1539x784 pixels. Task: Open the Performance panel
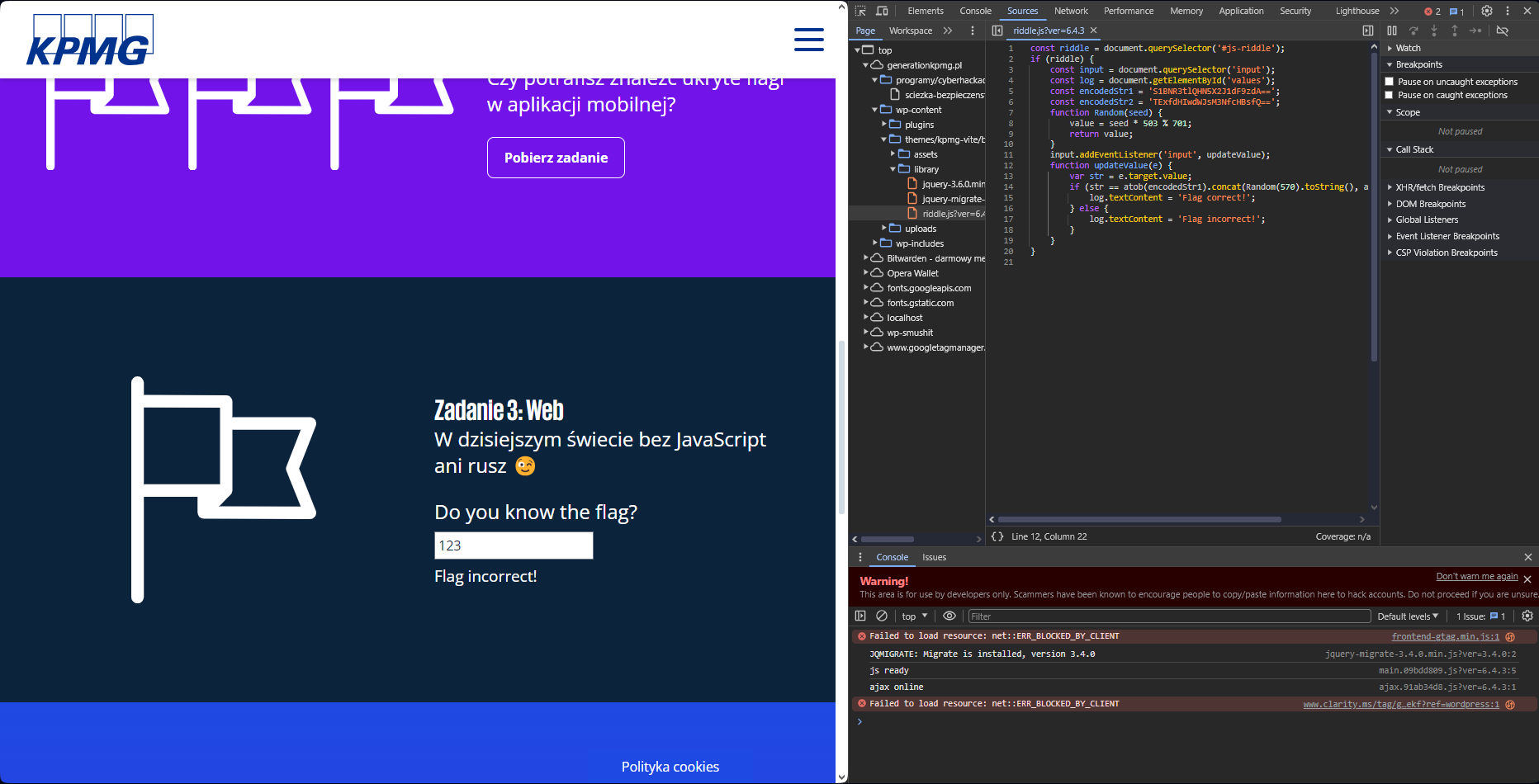click(x=1129, y=11)
